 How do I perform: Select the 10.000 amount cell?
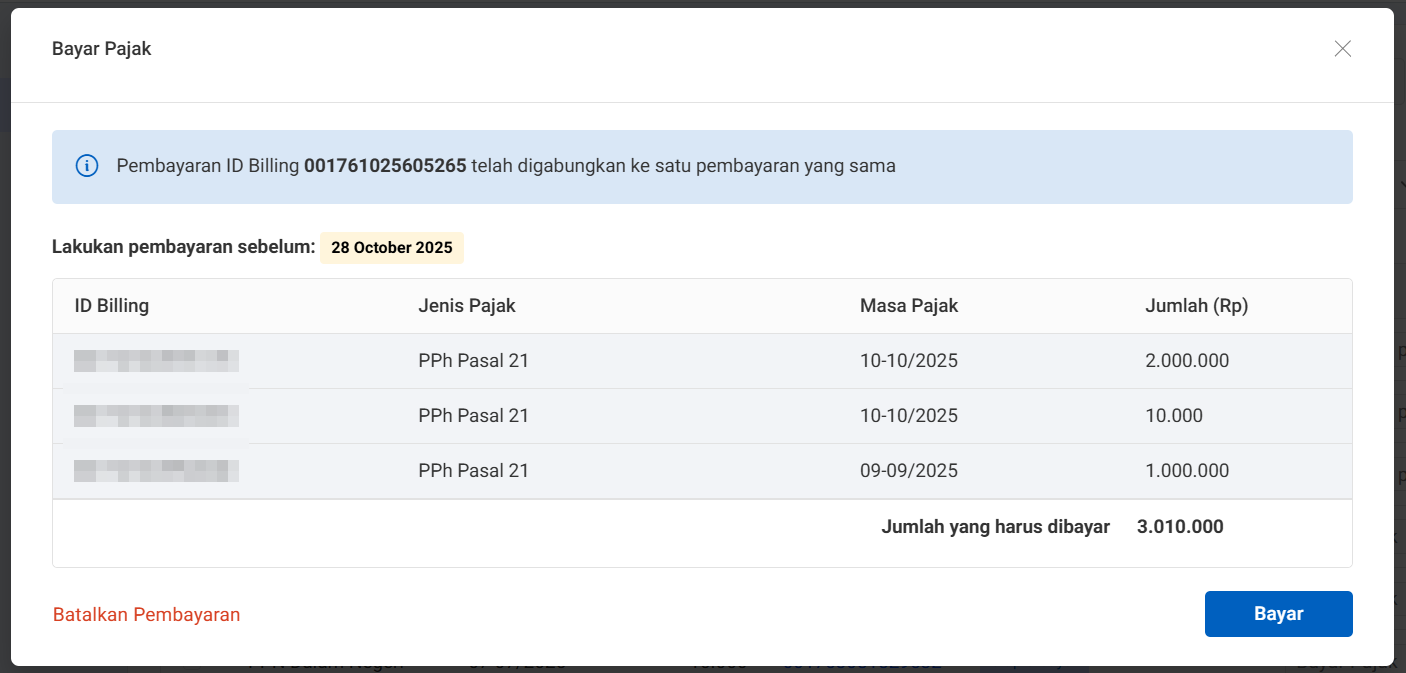[1174, 416]
